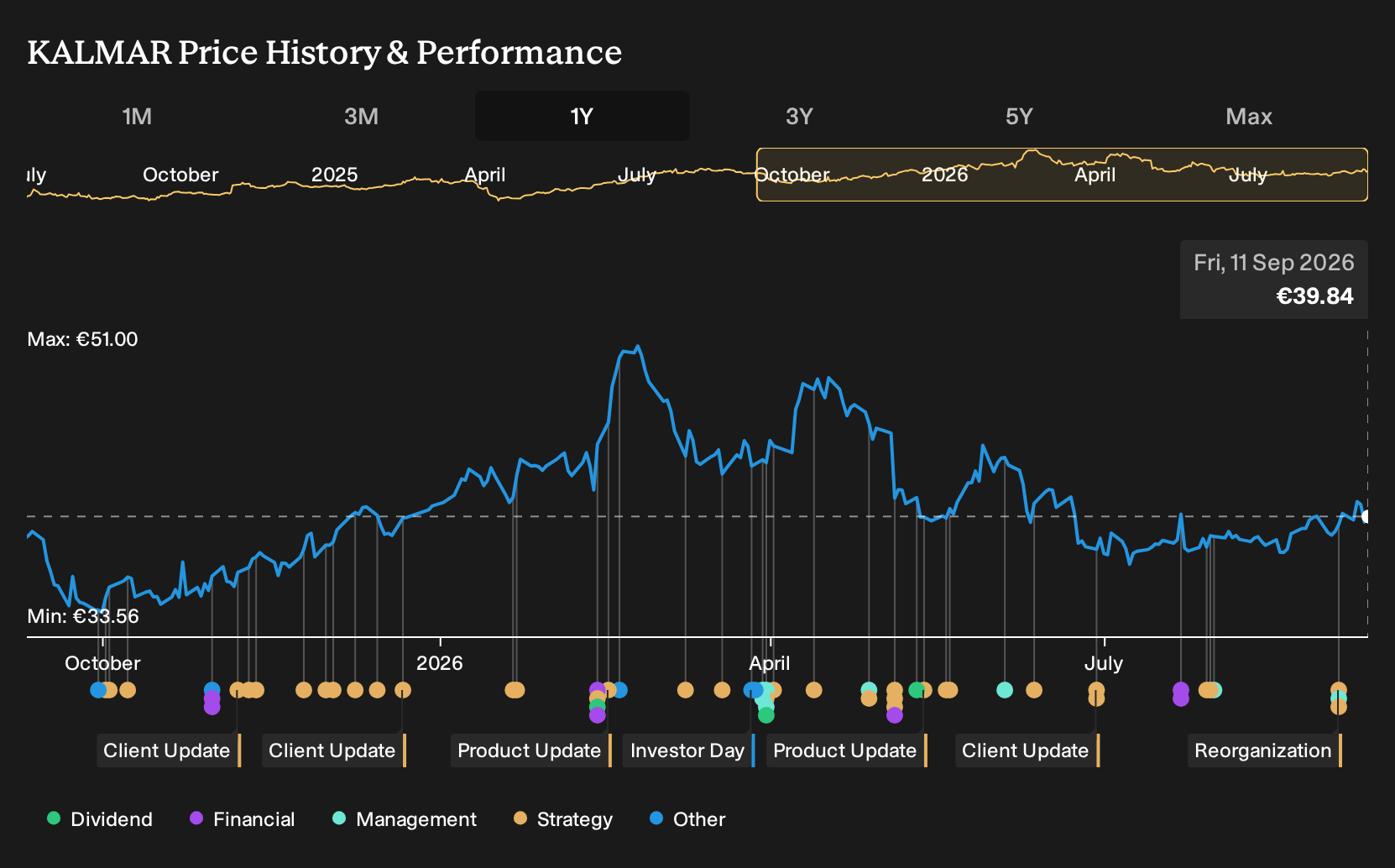Click the blue Other legend dot
This screenshot has height=868, width=1395.
click(x=656, y=818)
